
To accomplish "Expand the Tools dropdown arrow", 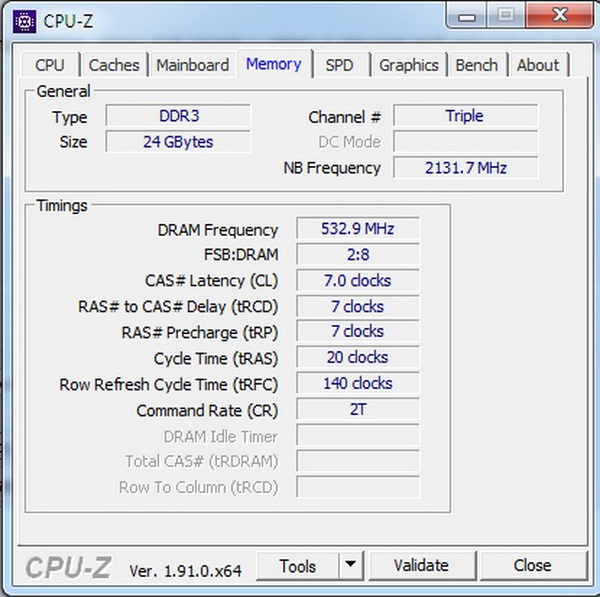I will click(351, 566).
